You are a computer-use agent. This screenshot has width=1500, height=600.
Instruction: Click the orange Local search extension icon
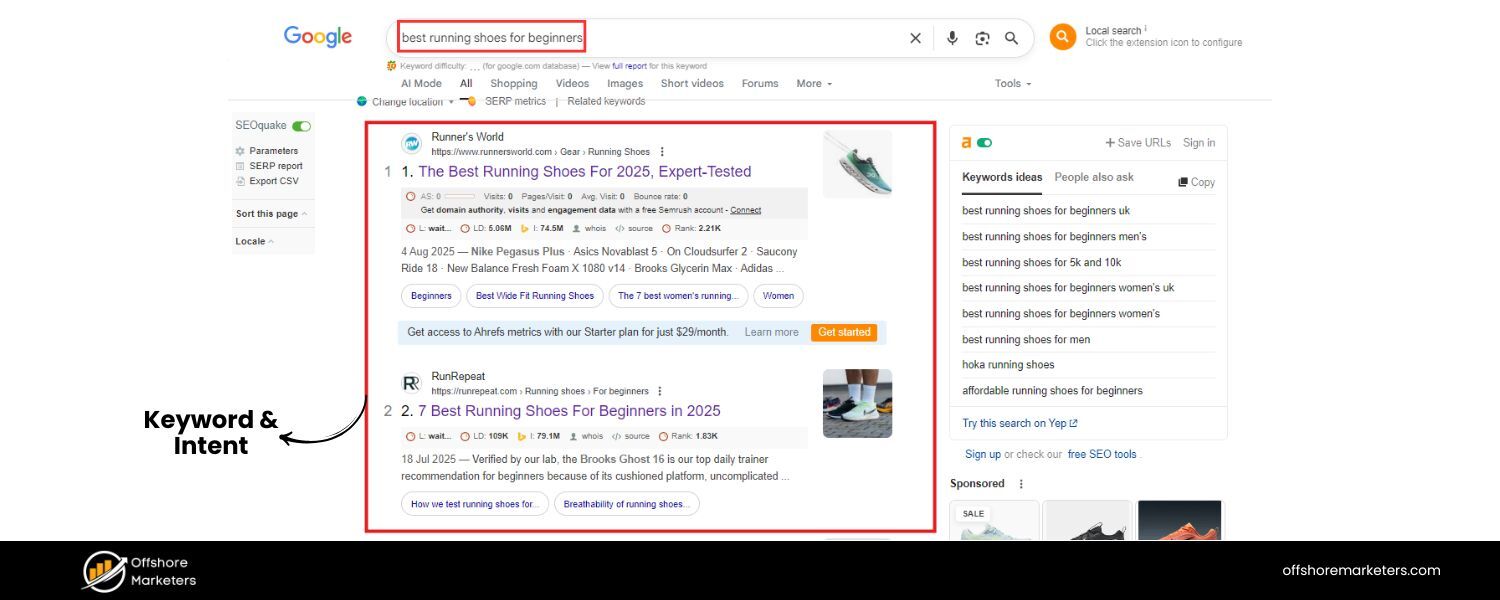(1062, 37)
